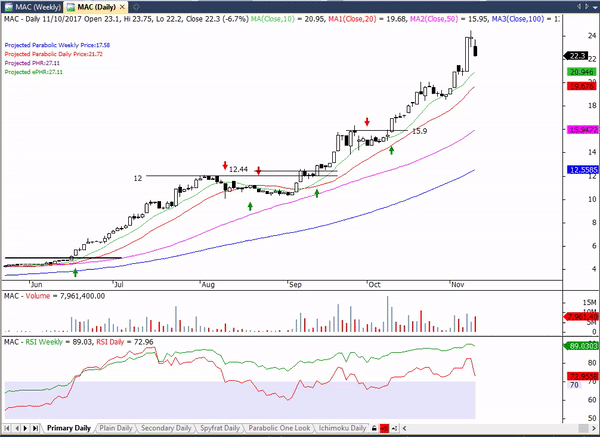The height and width of the screenshot is (437, 600).
Task: Click the Sep label on time axis
Action: [295, 285]
